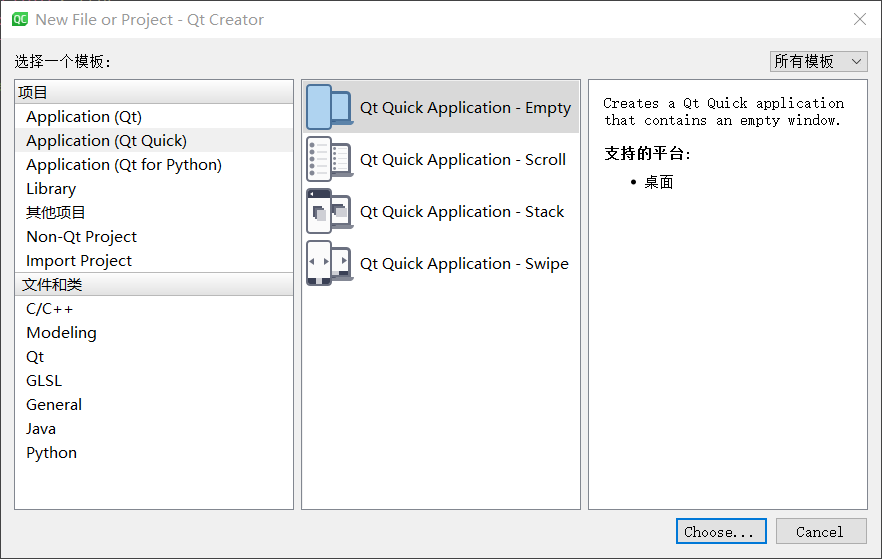Select the Qt Quick Application - Empty icon
The height and width of the screenshot is (559, 882).
coord(329,107)
